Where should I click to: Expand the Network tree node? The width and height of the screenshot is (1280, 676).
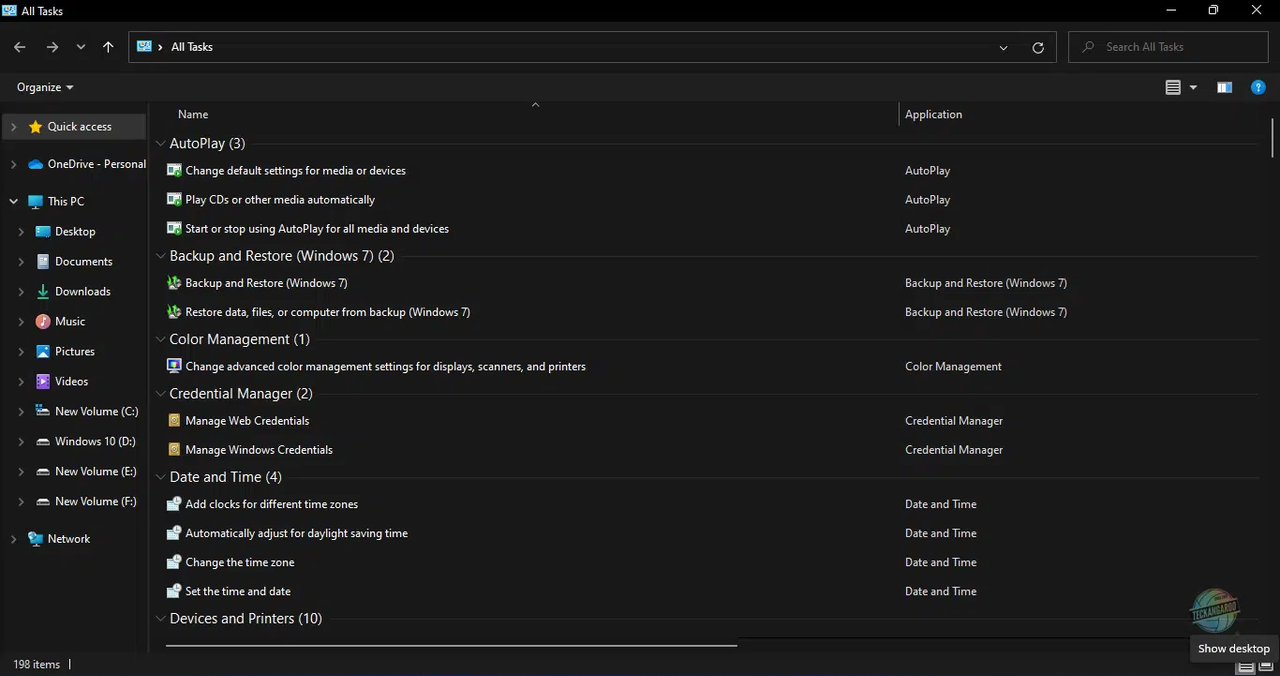click(x=13, y=538)
